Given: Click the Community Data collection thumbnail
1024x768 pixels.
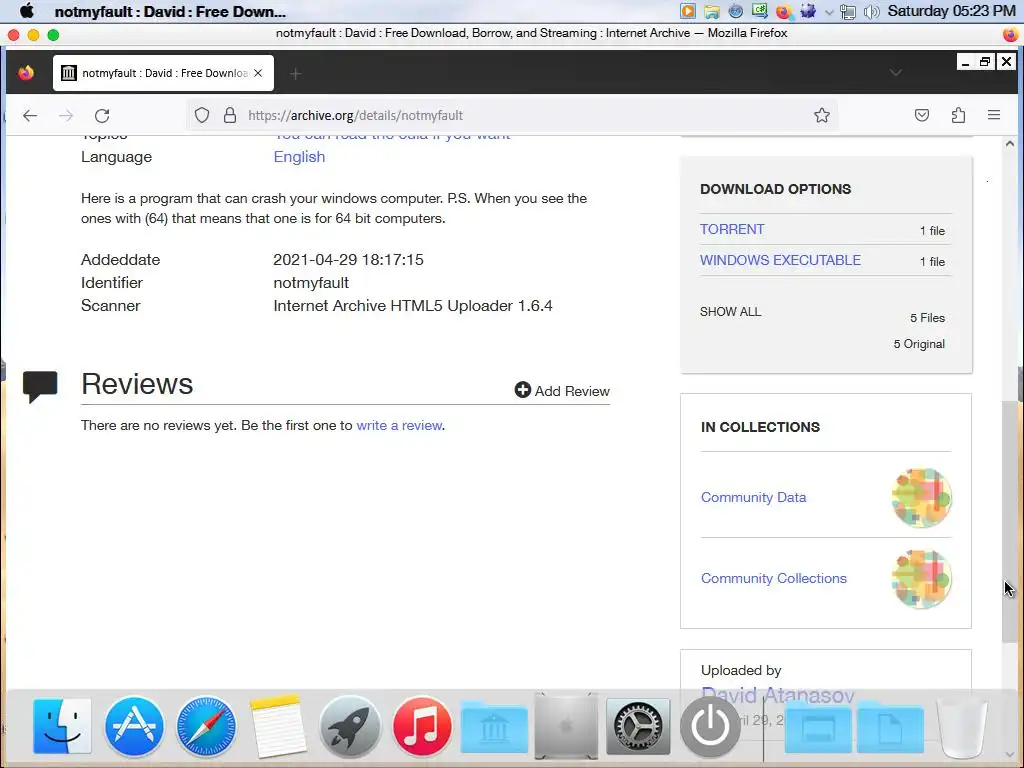Looking at the screenshot, I should click(x=921, y=498).
